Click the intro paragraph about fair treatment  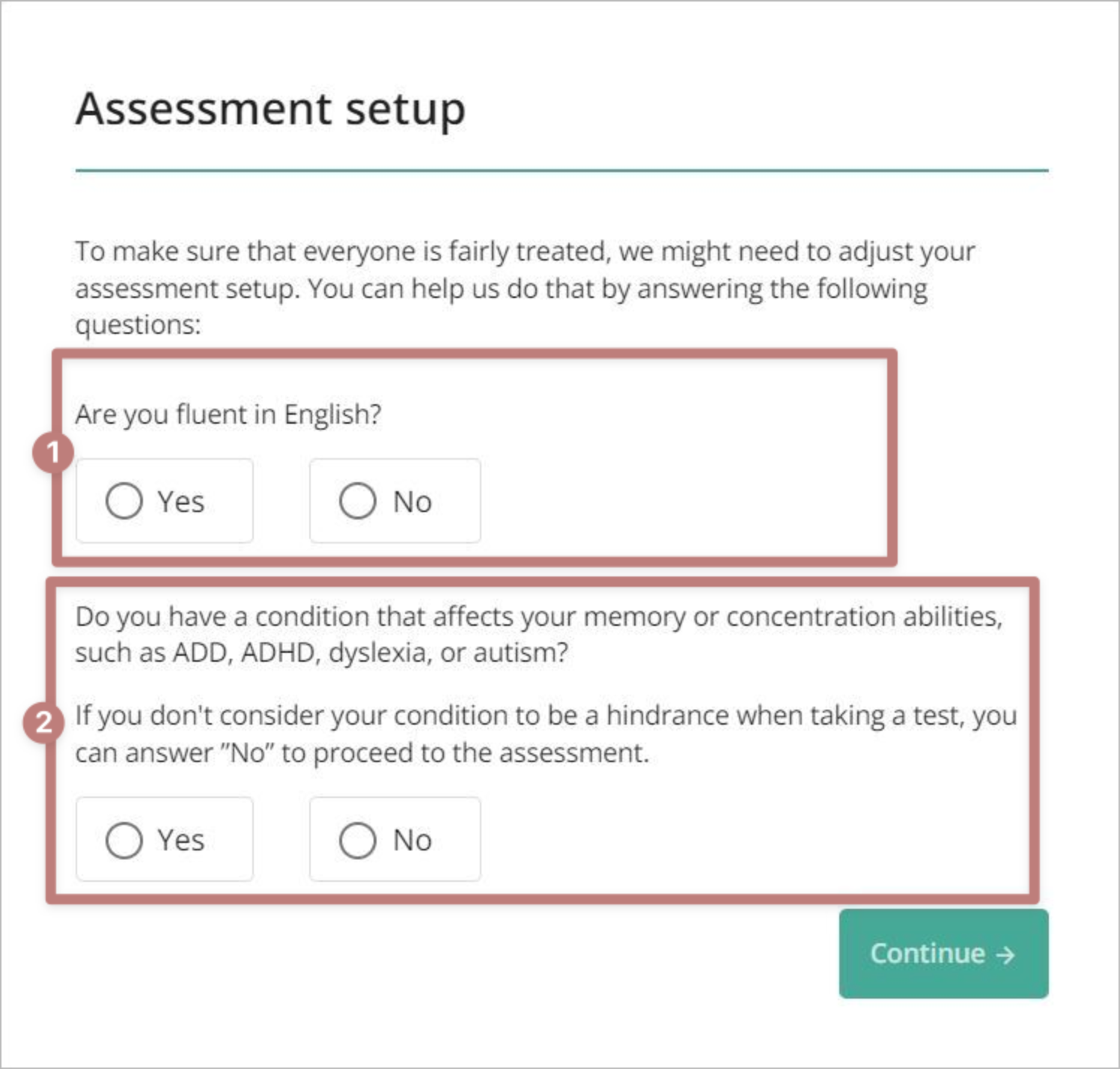coord(524,288)
